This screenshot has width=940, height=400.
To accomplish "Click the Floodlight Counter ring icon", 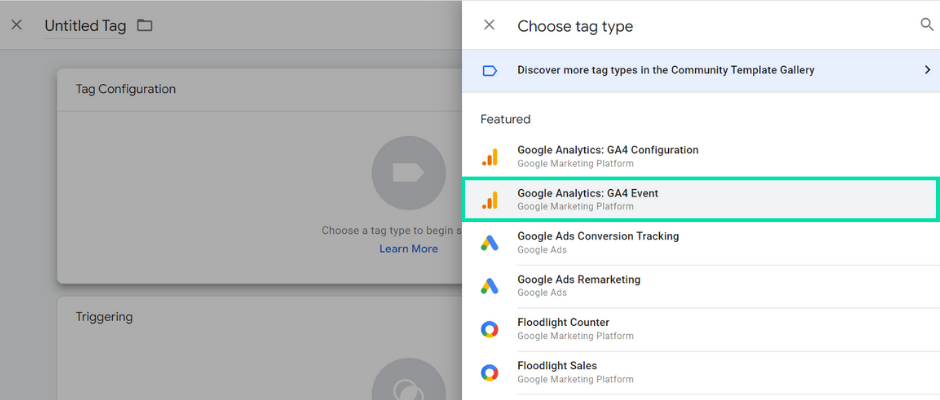I will click(x=490, y=329).
